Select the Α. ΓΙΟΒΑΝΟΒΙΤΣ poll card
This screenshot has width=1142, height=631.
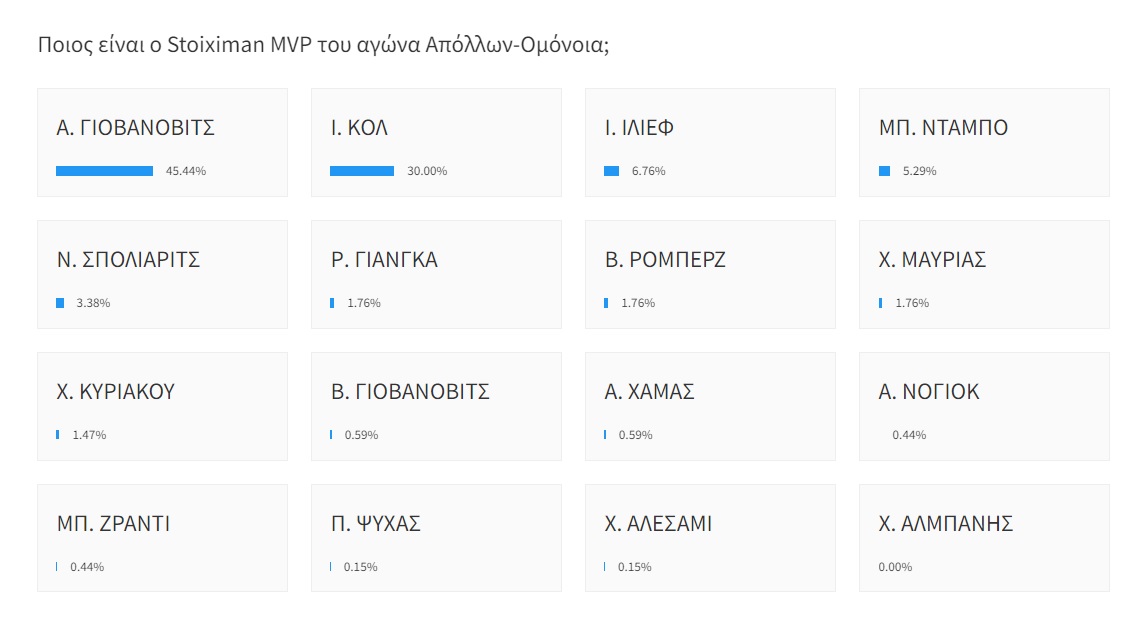(162, 143)
